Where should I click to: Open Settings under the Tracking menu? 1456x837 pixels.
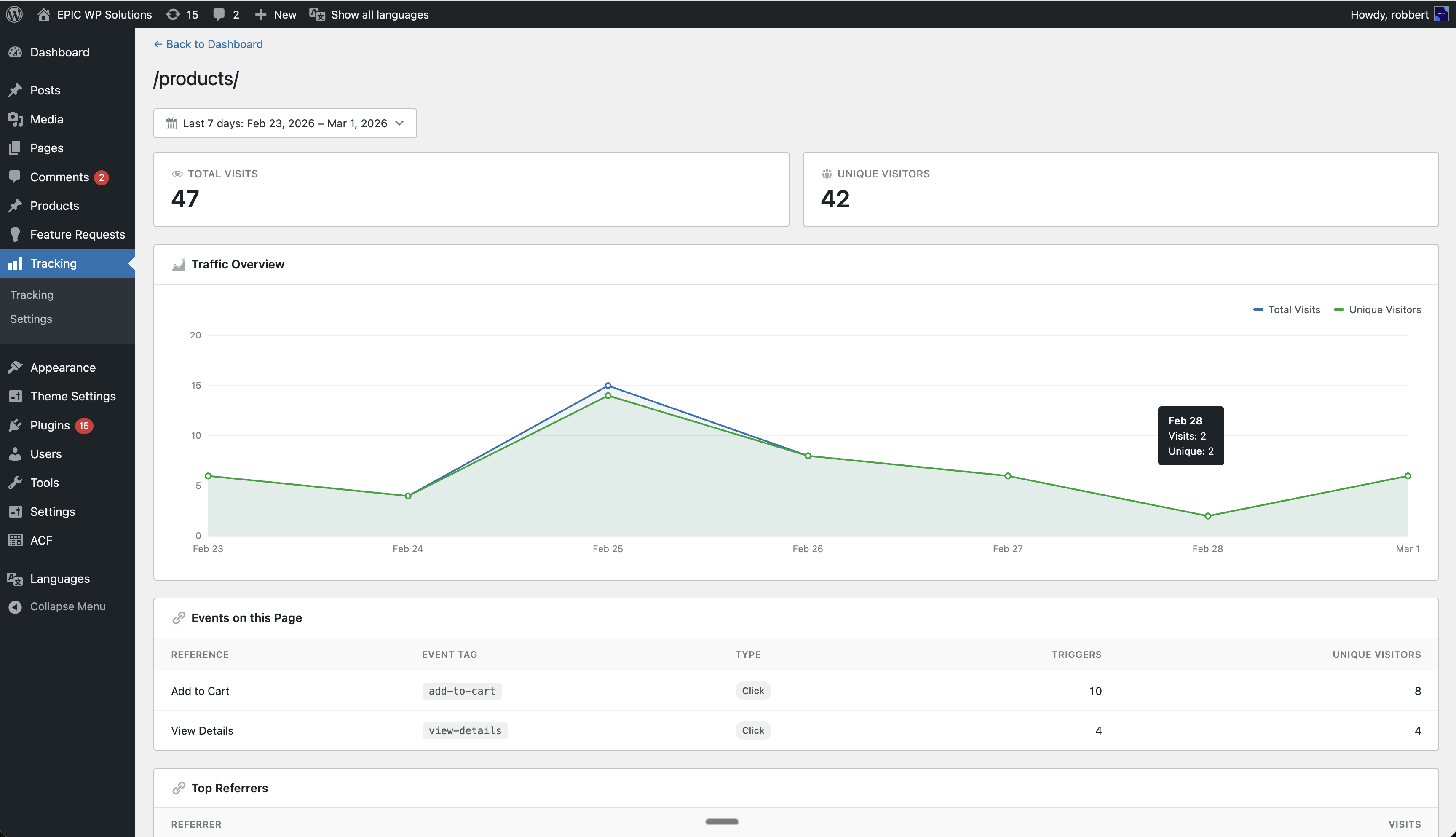(31, 319)
